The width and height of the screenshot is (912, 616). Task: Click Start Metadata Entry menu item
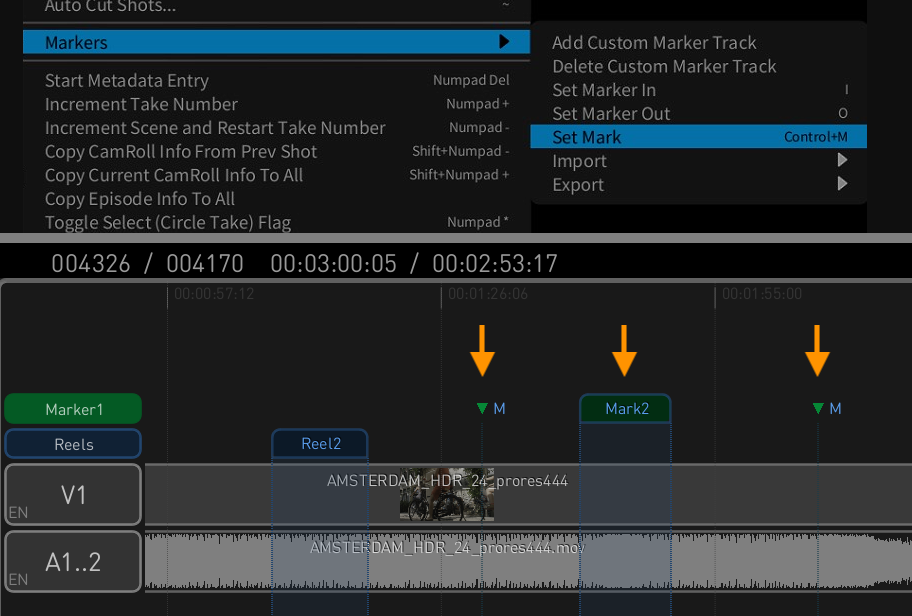tap(127, 80)
